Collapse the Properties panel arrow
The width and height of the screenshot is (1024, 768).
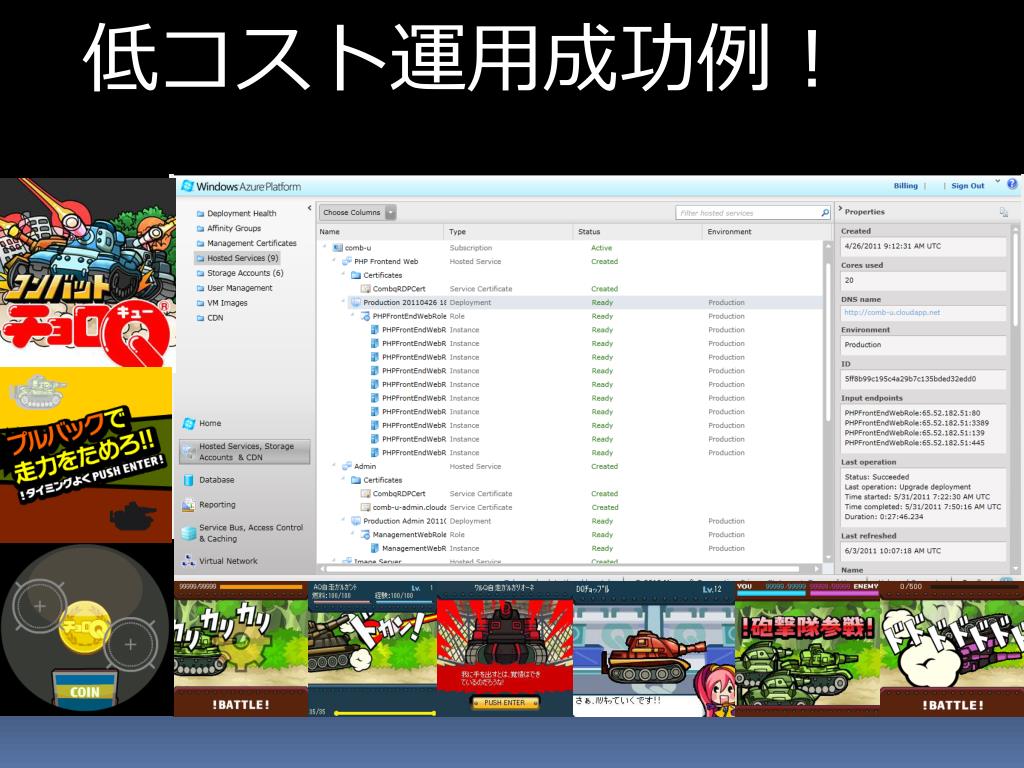840,209
